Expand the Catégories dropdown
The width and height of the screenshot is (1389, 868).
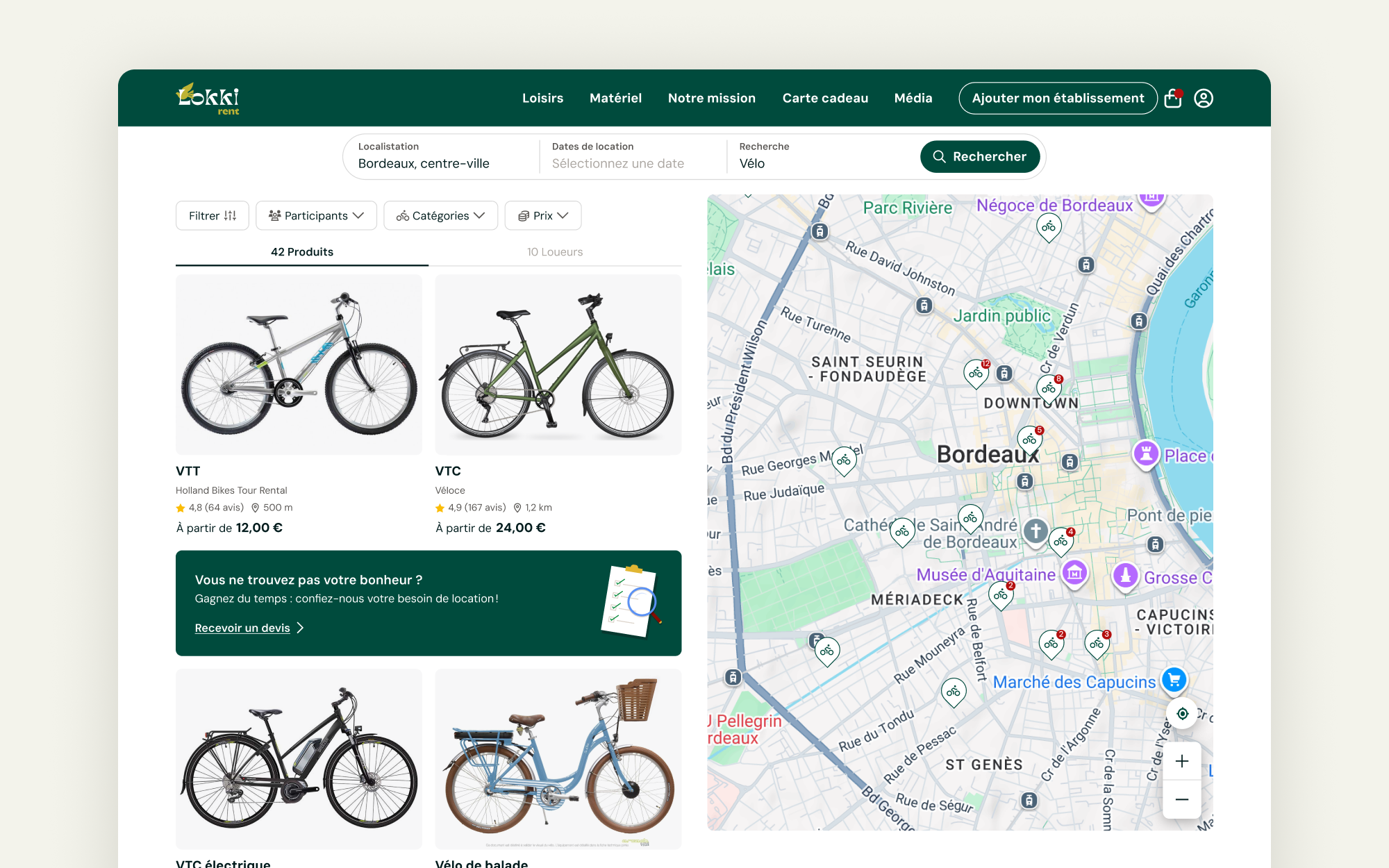click(x=440, y=216)
